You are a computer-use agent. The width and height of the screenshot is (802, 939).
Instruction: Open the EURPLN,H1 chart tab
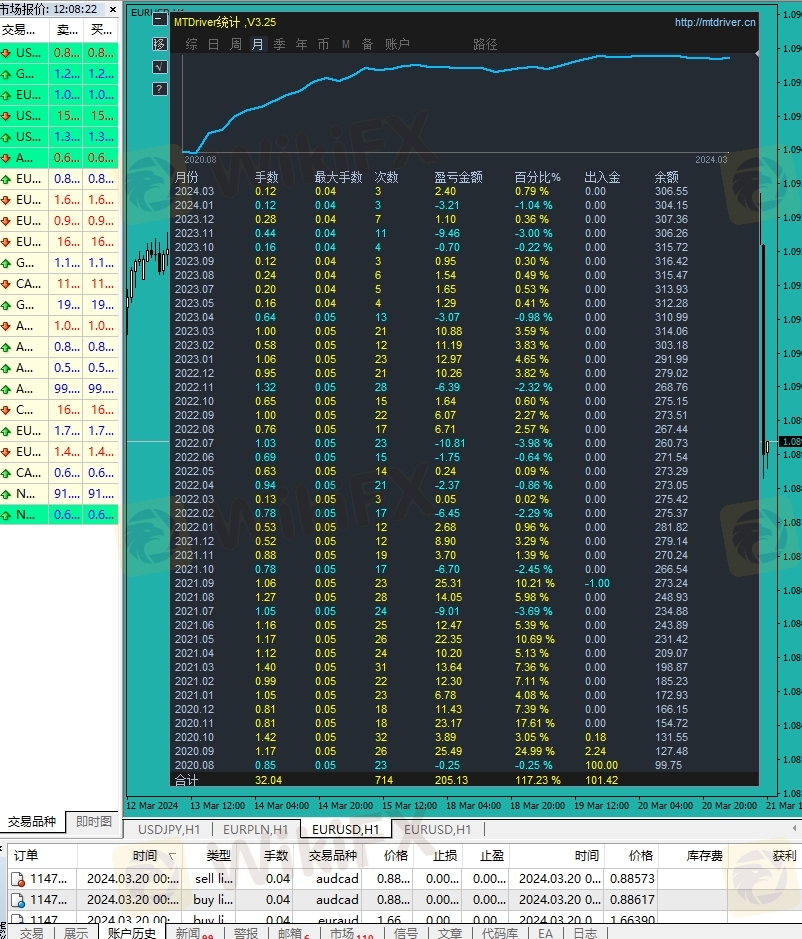tap(256, 829)
